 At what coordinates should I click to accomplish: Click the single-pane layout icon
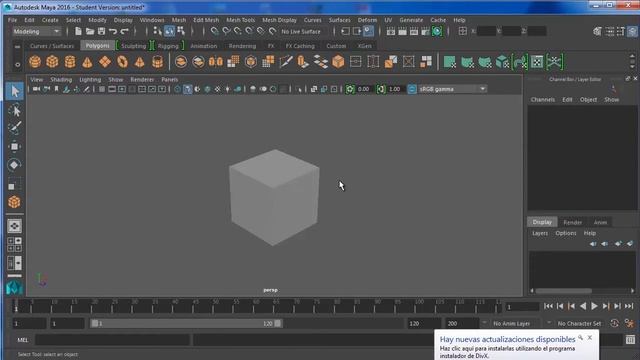pos(14,226)
